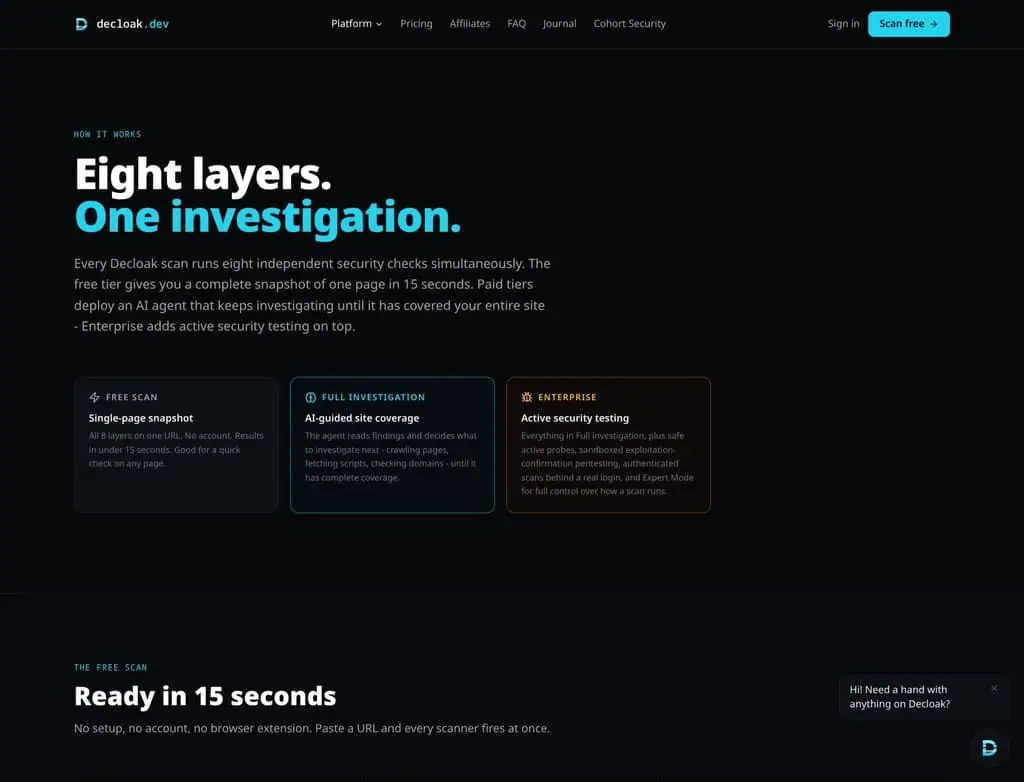1024x782 pixels.
Task: Open the FAQ nav item
Action: [517, 24]
